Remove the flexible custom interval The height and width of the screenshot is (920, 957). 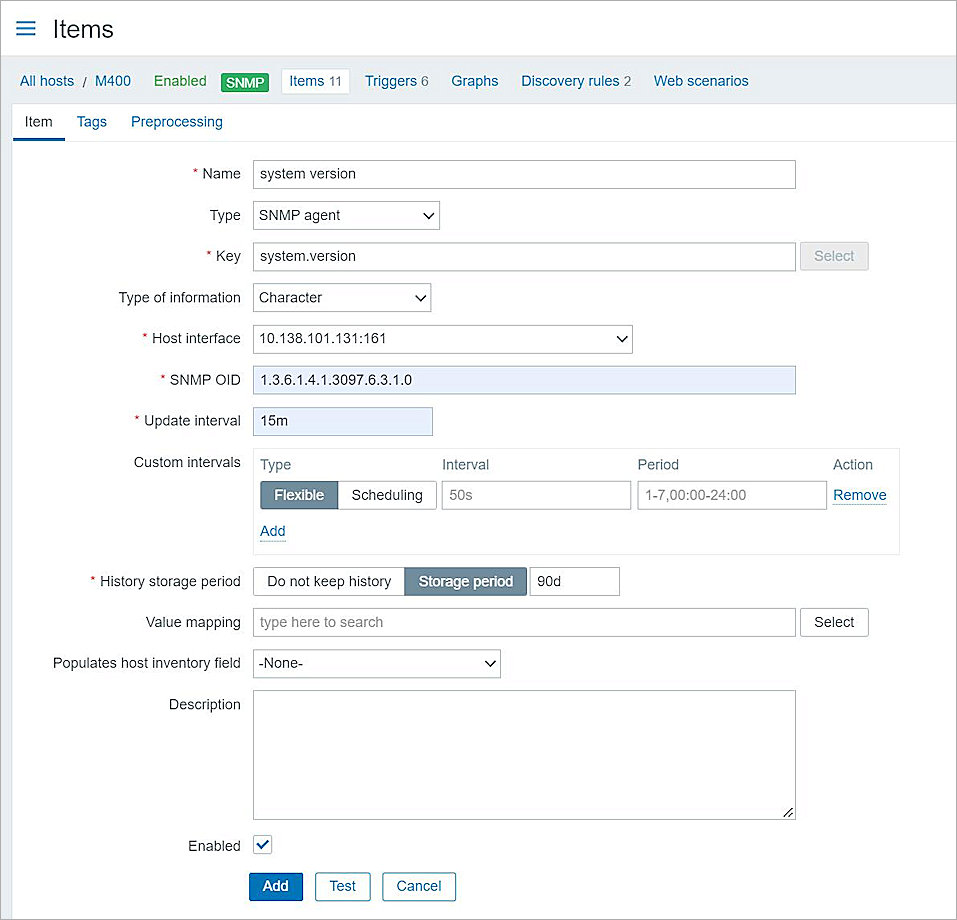[x=859, y=495]
